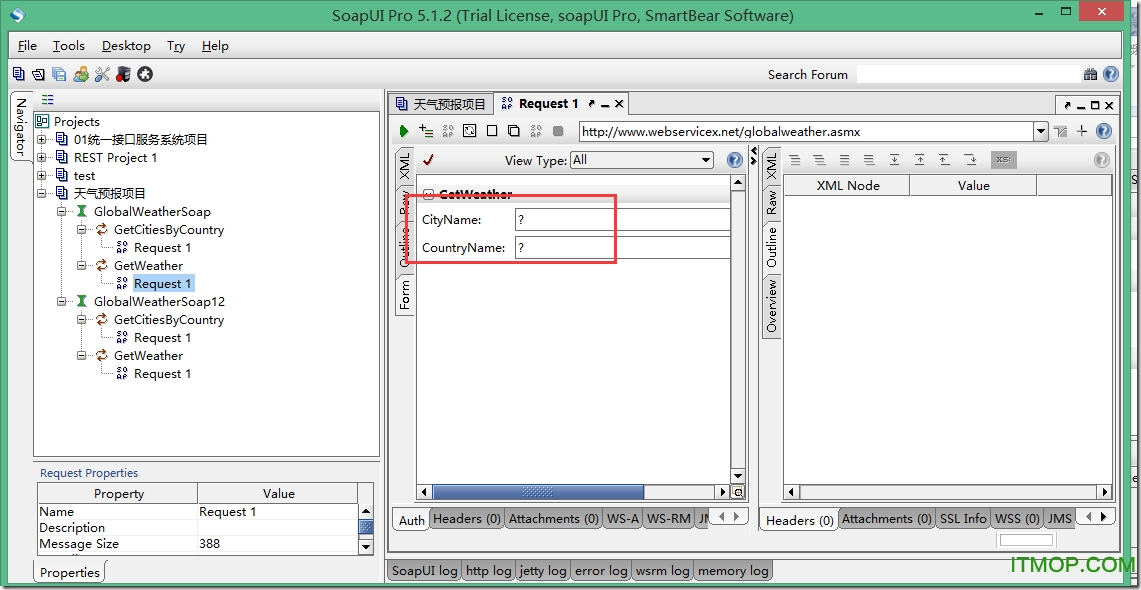Screen dimensions: 1141x590
Task: Click the request form horizontal scrollbar thumb
Action: 538,492
